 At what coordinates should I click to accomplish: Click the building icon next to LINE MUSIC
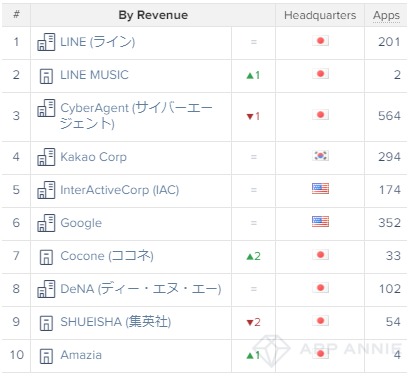coord(46,76)
